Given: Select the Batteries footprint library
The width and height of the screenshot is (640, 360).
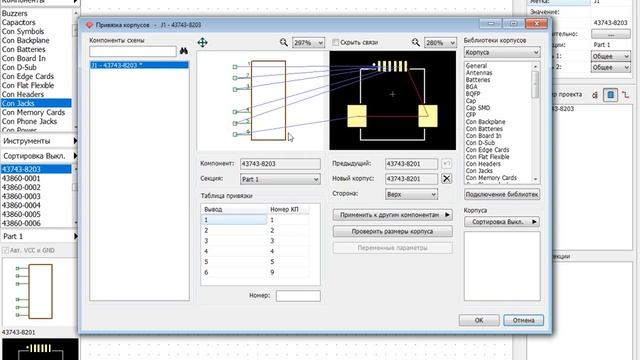Looking at the screenshot, I should (478, 80).
